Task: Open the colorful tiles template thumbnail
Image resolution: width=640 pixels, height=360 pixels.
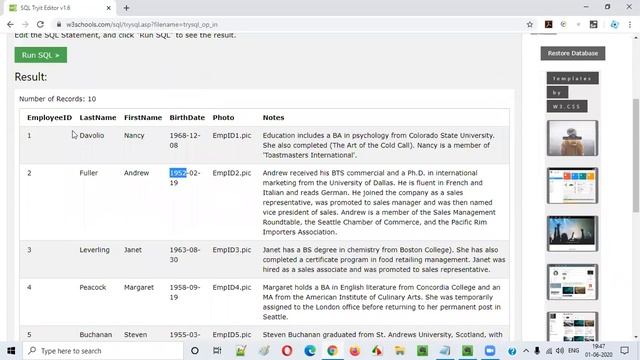Action: [x=572, y=186]
